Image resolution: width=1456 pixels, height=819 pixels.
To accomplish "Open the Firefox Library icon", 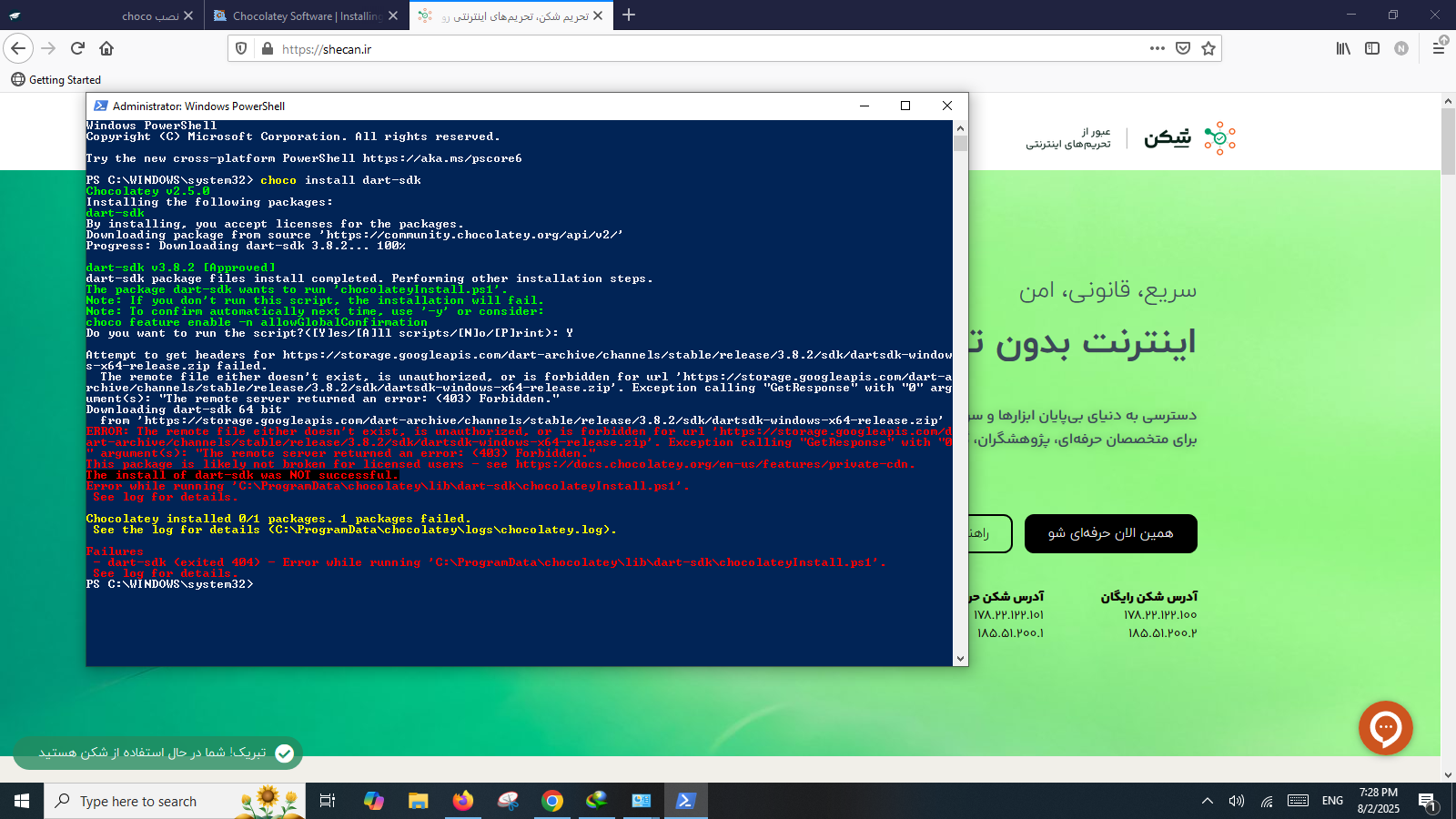I will (1343, 48).
